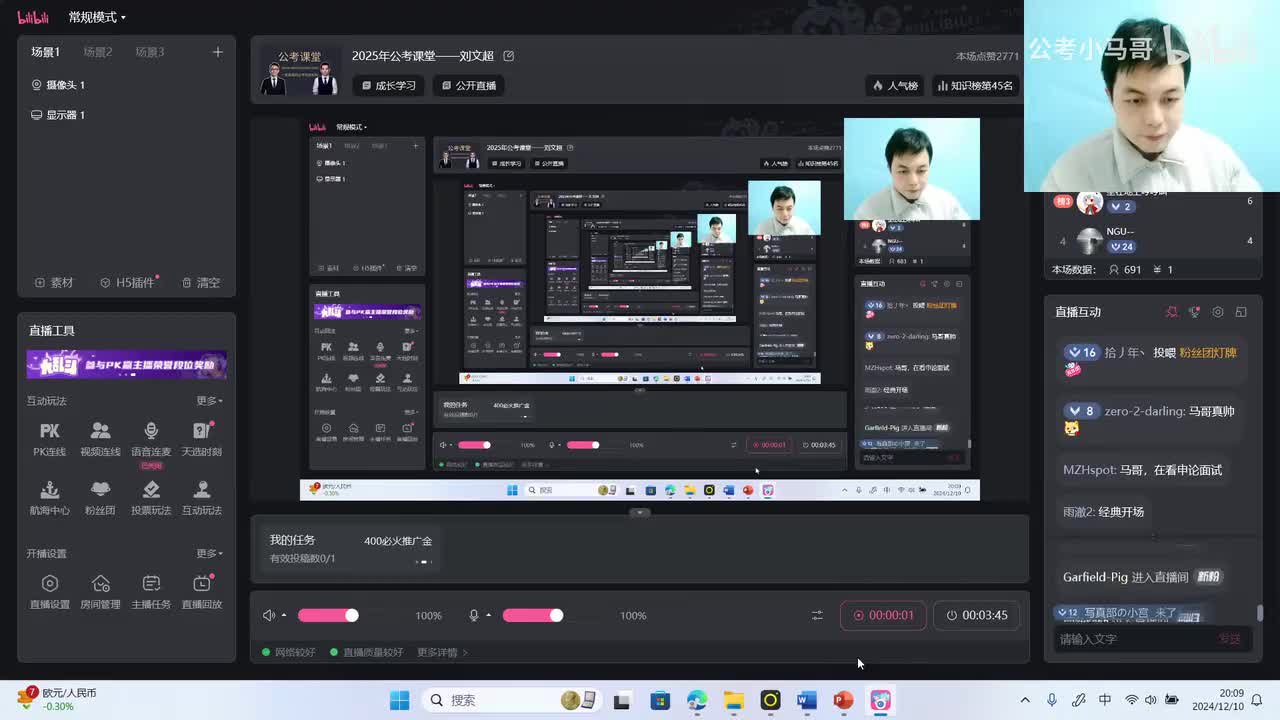
Task: Show hidden system tray icons
Action: 1024,700
